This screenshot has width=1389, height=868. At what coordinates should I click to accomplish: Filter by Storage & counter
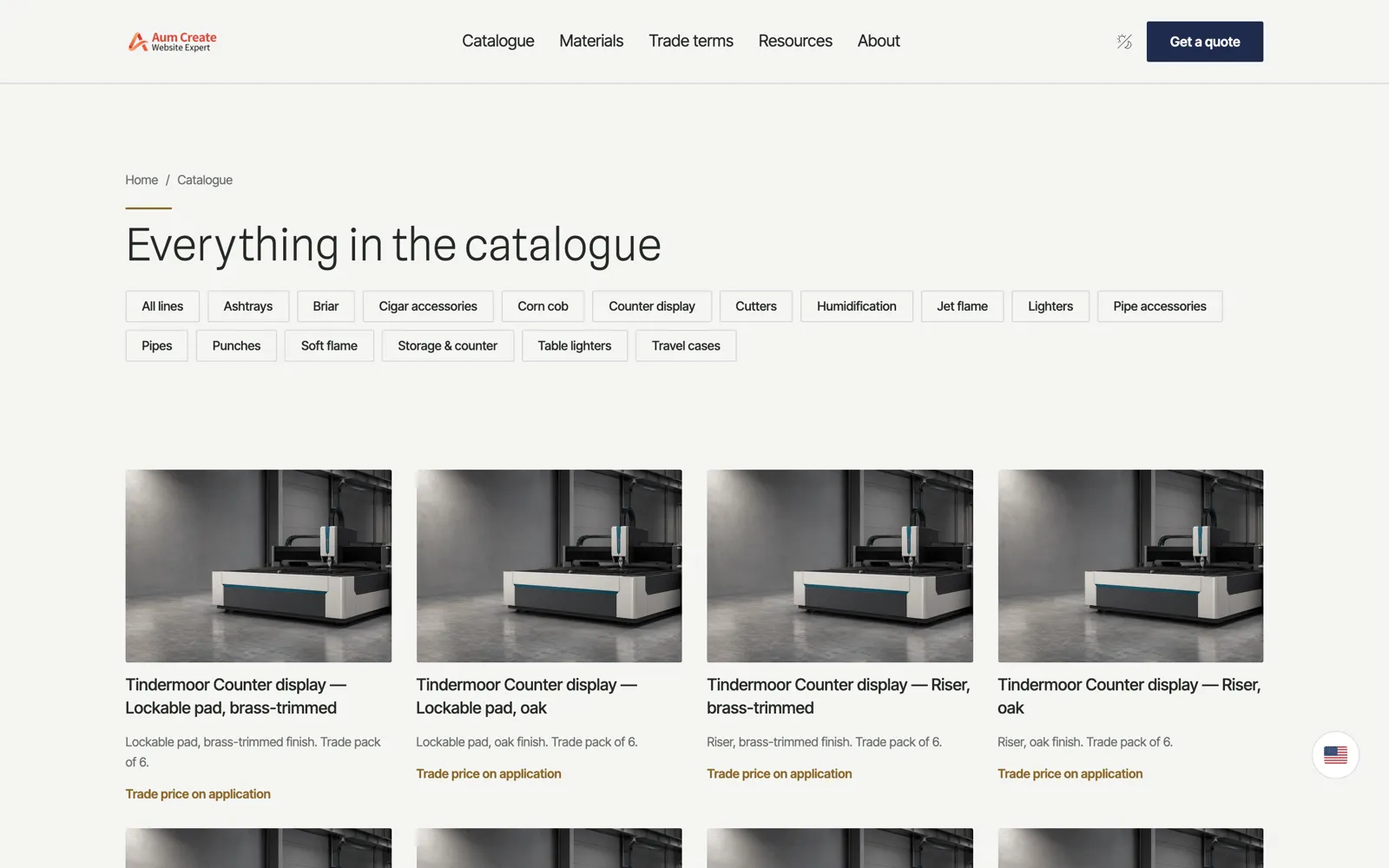(x=448, y=345)
